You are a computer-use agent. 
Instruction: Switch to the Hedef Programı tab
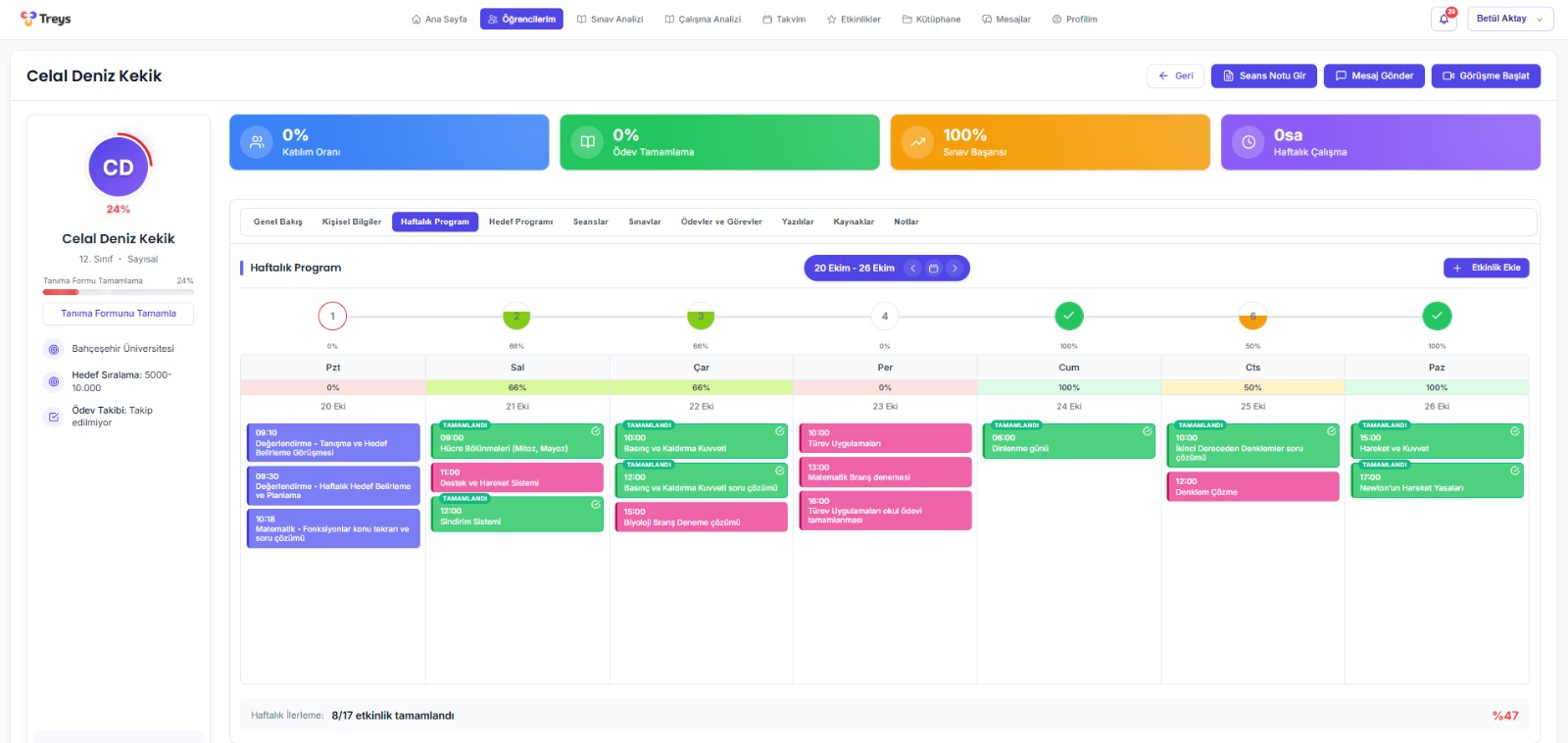pos(520,222)
